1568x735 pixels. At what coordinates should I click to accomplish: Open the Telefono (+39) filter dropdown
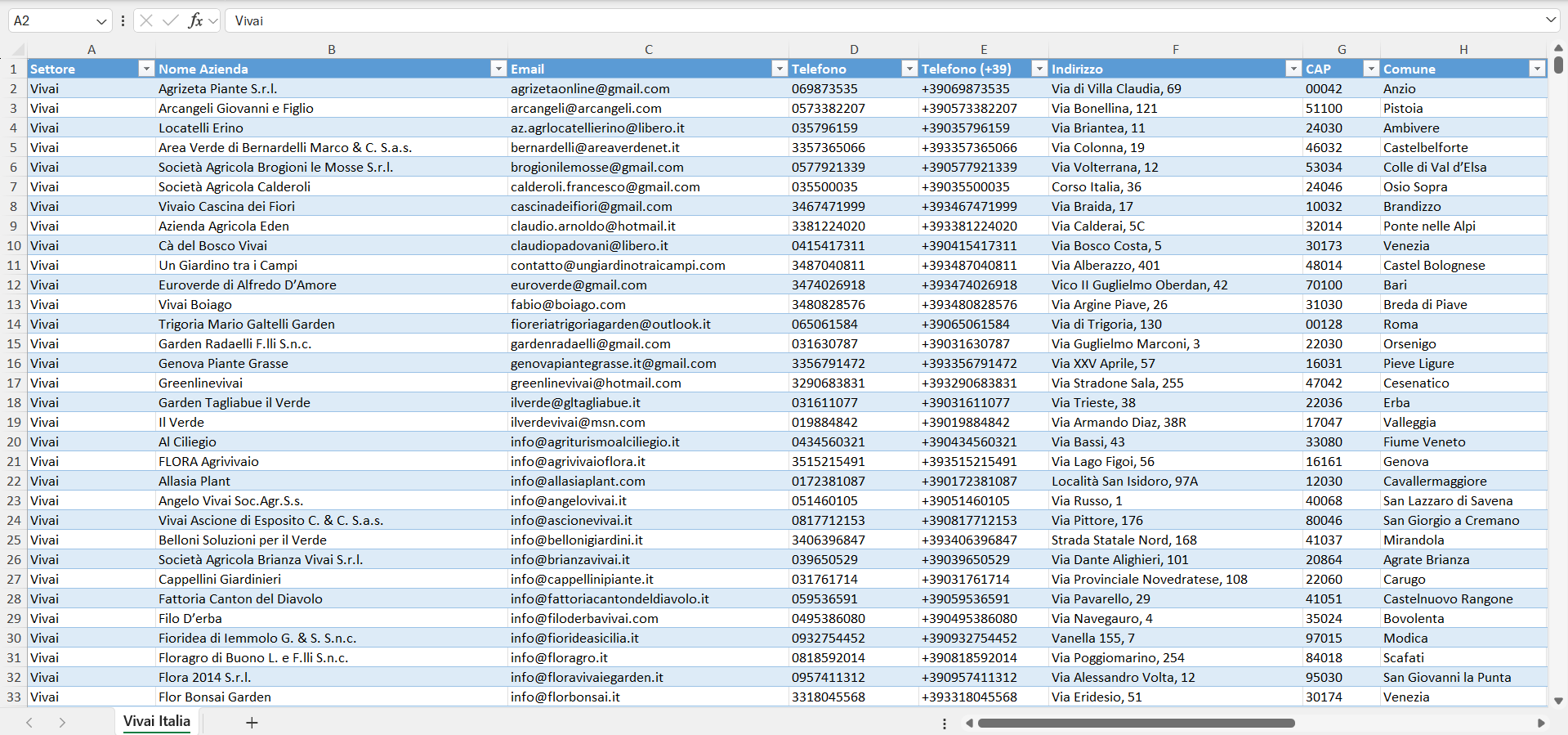(x=1039, y=69)
